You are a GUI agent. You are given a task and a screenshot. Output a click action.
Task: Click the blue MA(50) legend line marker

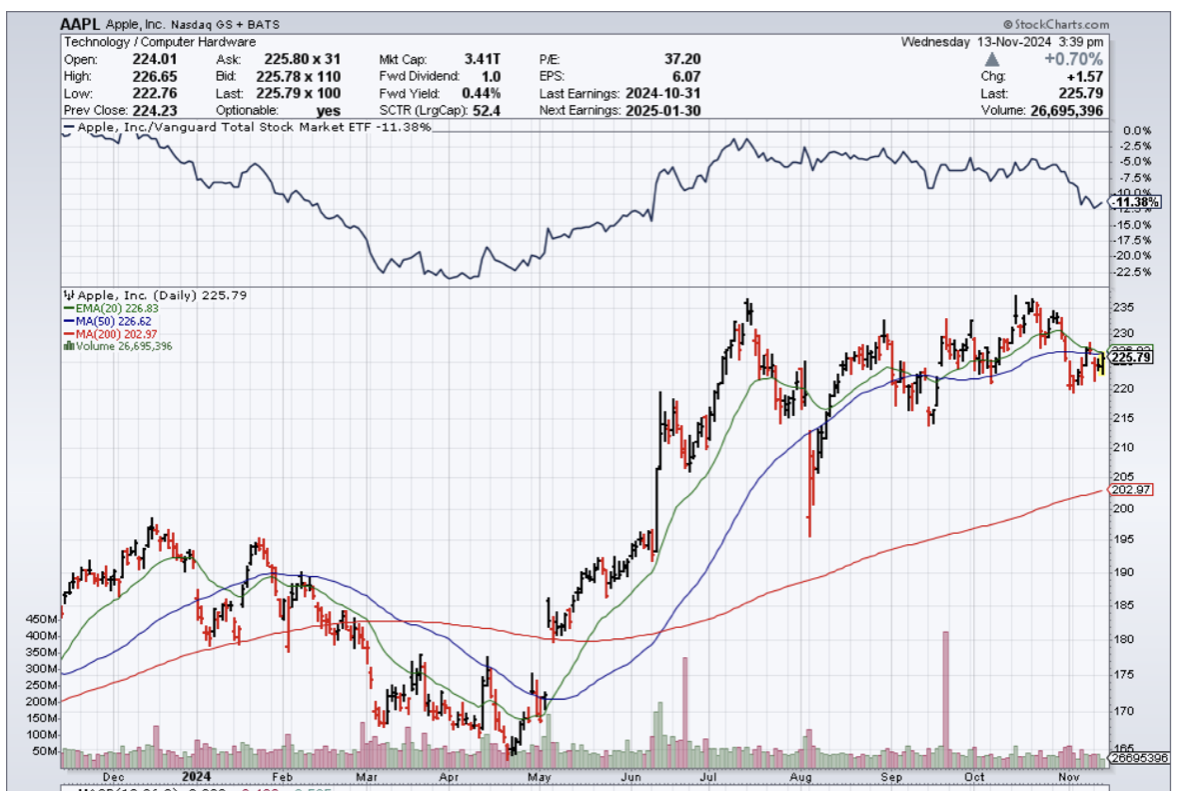click(67, 322)
